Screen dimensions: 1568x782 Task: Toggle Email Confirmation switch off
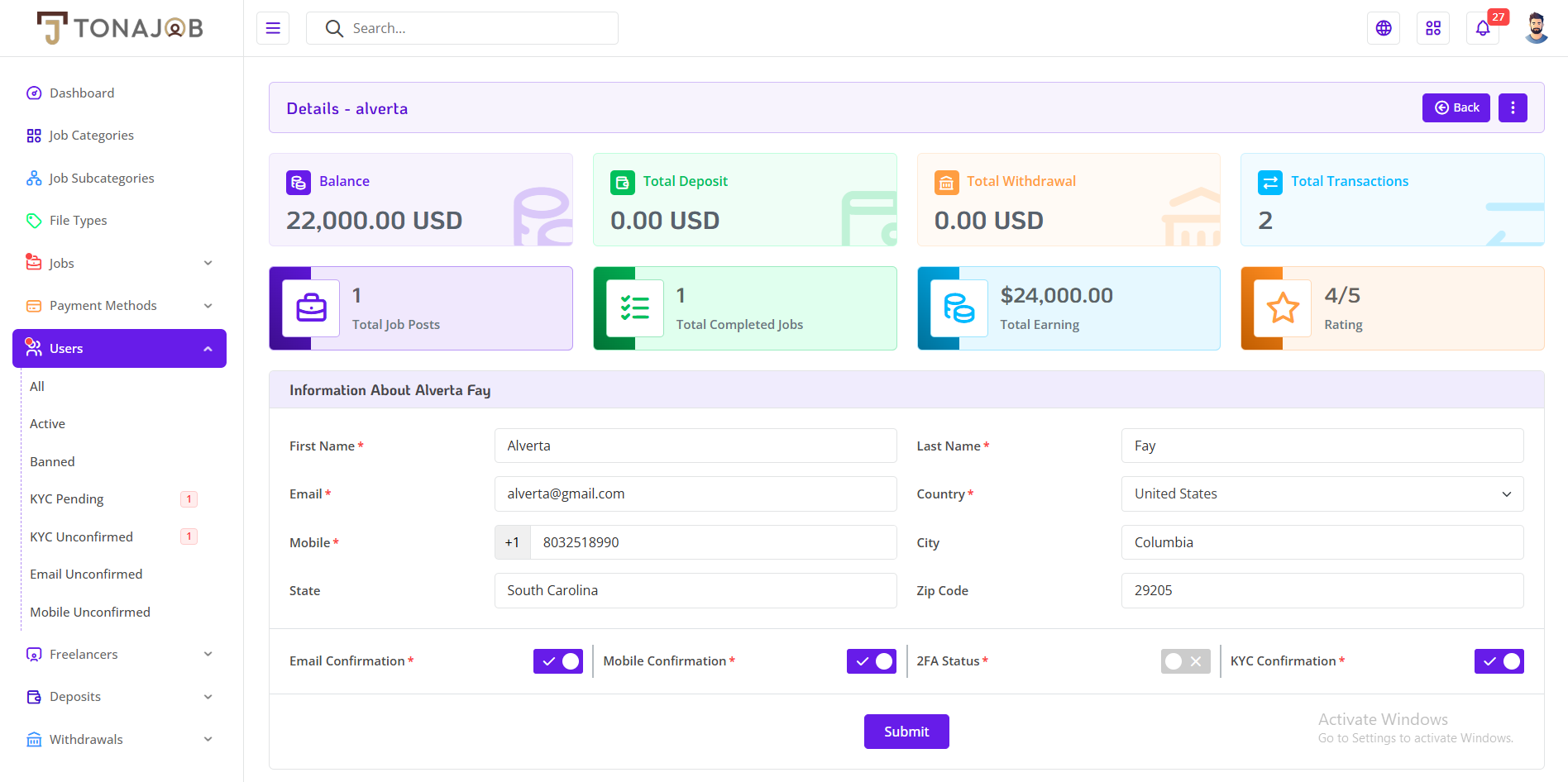click(x=558, y=661)
